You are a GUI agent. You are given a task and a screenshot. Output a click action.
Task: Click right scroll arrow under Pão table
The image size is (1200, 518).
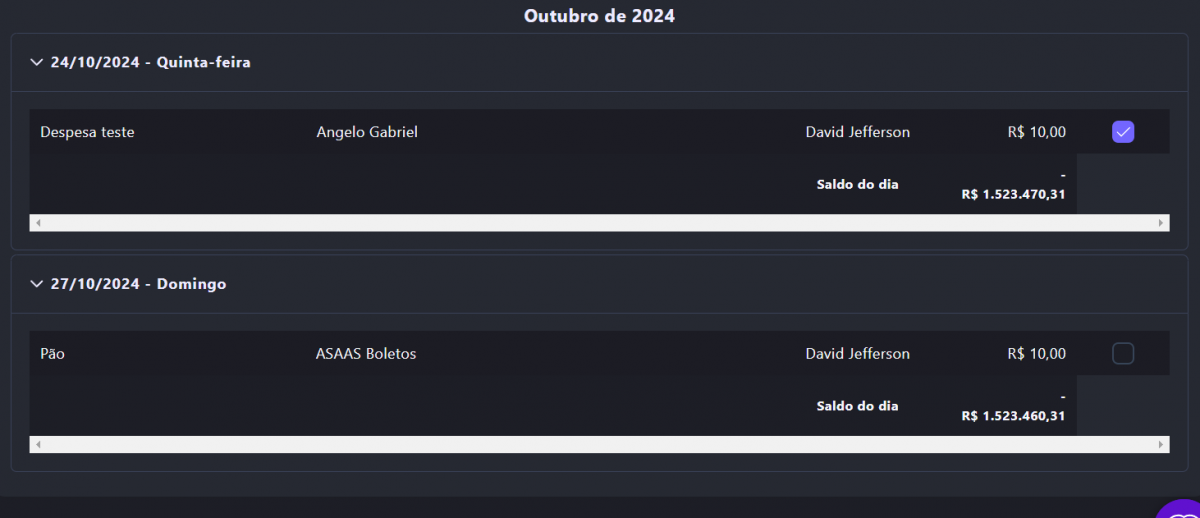1162,445
